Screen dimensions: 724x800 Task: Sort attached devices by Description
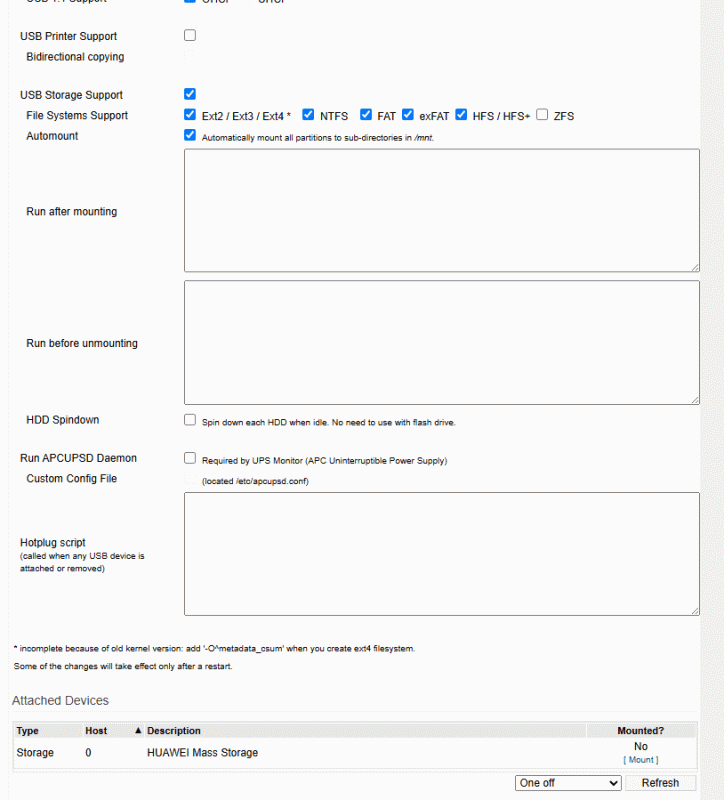(174, 731)
